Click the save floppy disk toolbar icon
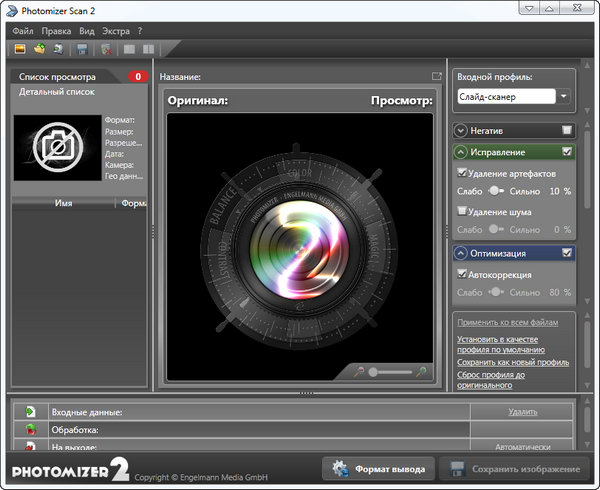The width and height of the screenshot is (600, 490). 82,49
